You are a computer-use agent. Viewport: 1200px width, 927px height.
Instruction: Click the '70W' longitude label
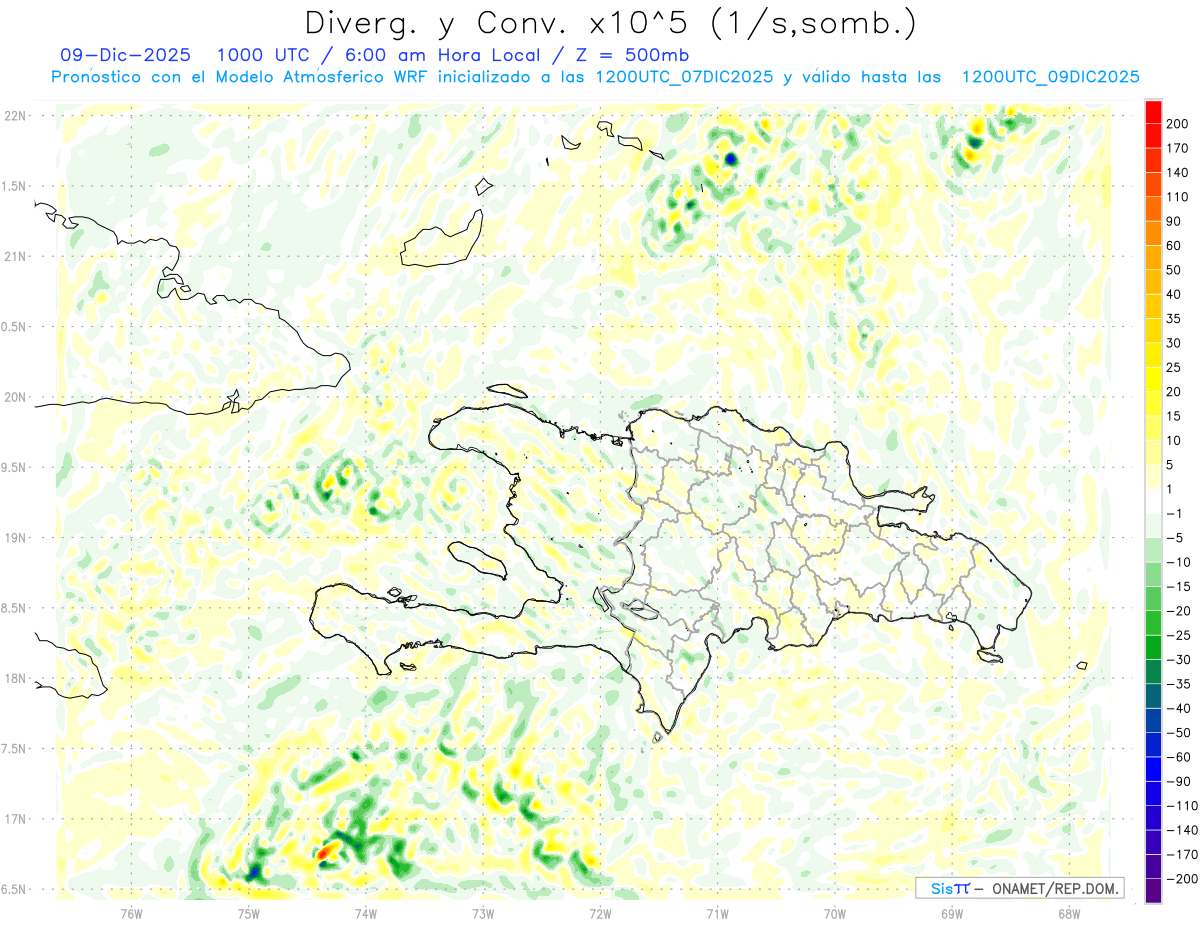click(x=835, y=913)
